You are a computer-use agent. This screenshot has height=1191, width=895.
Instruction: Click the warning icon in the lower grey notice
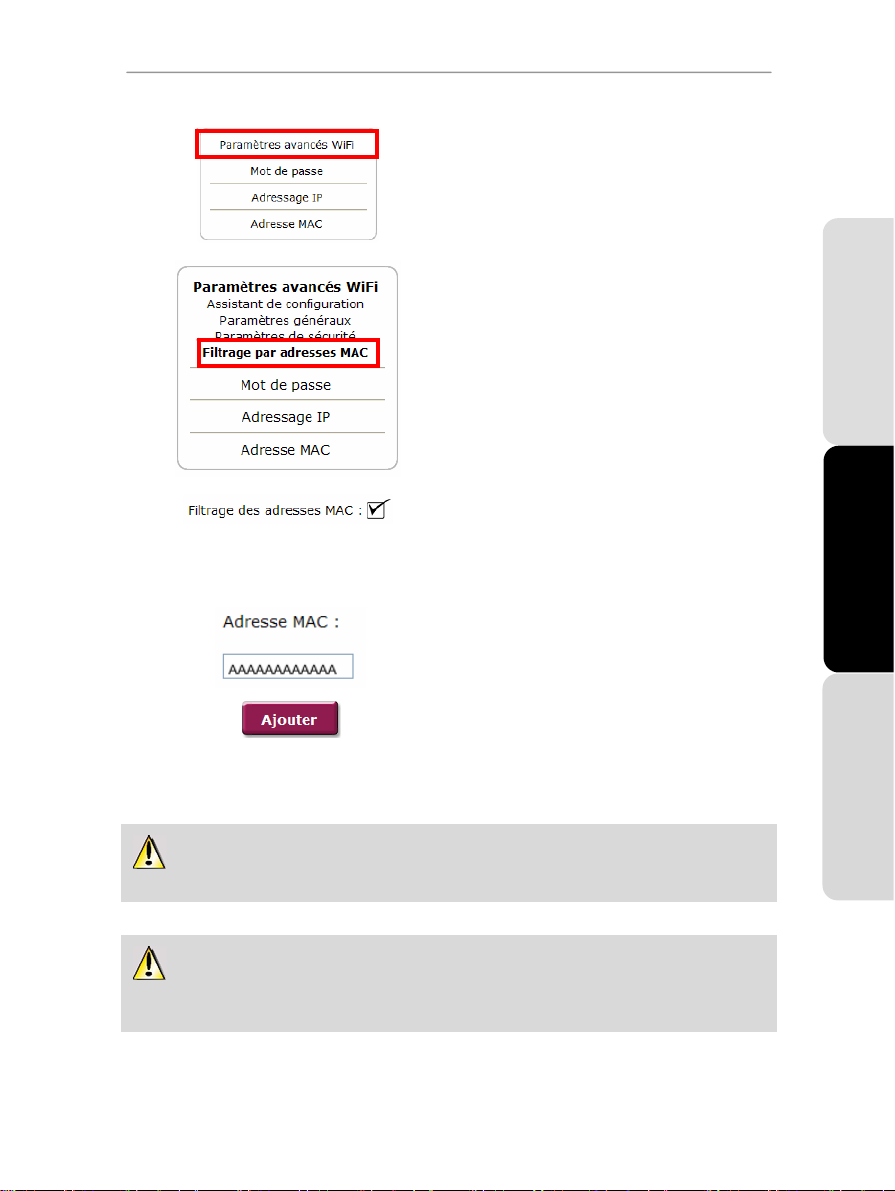pos(149,963)
